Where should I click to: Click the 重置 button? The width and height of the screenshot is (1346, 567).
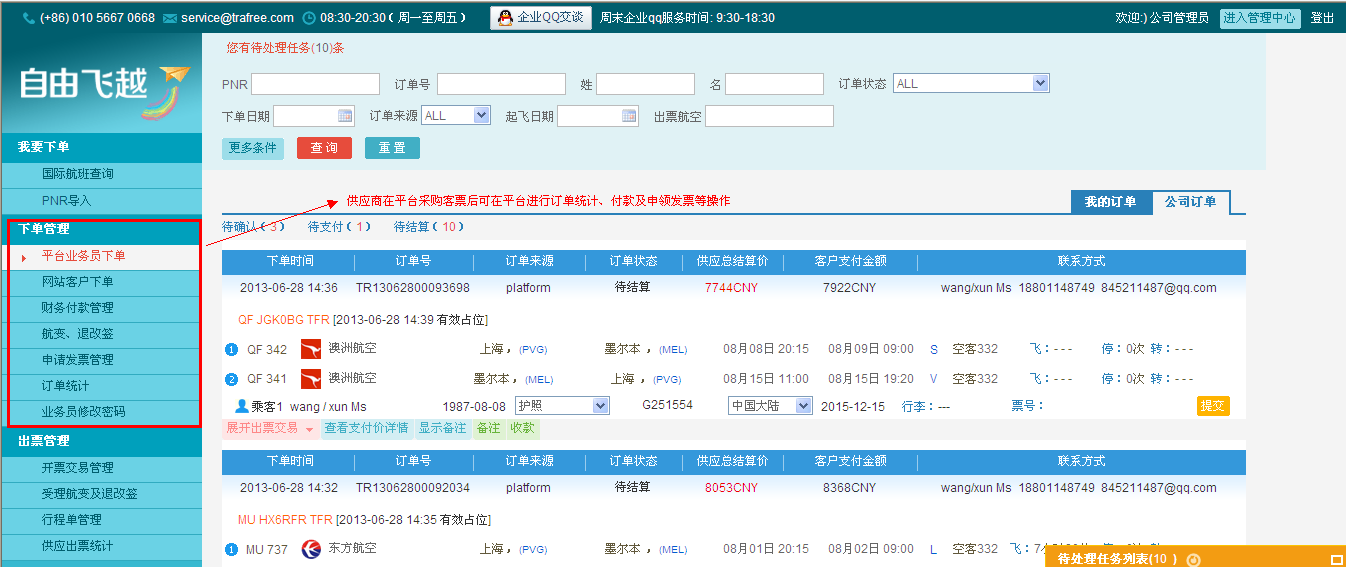(x=392, y=148)
